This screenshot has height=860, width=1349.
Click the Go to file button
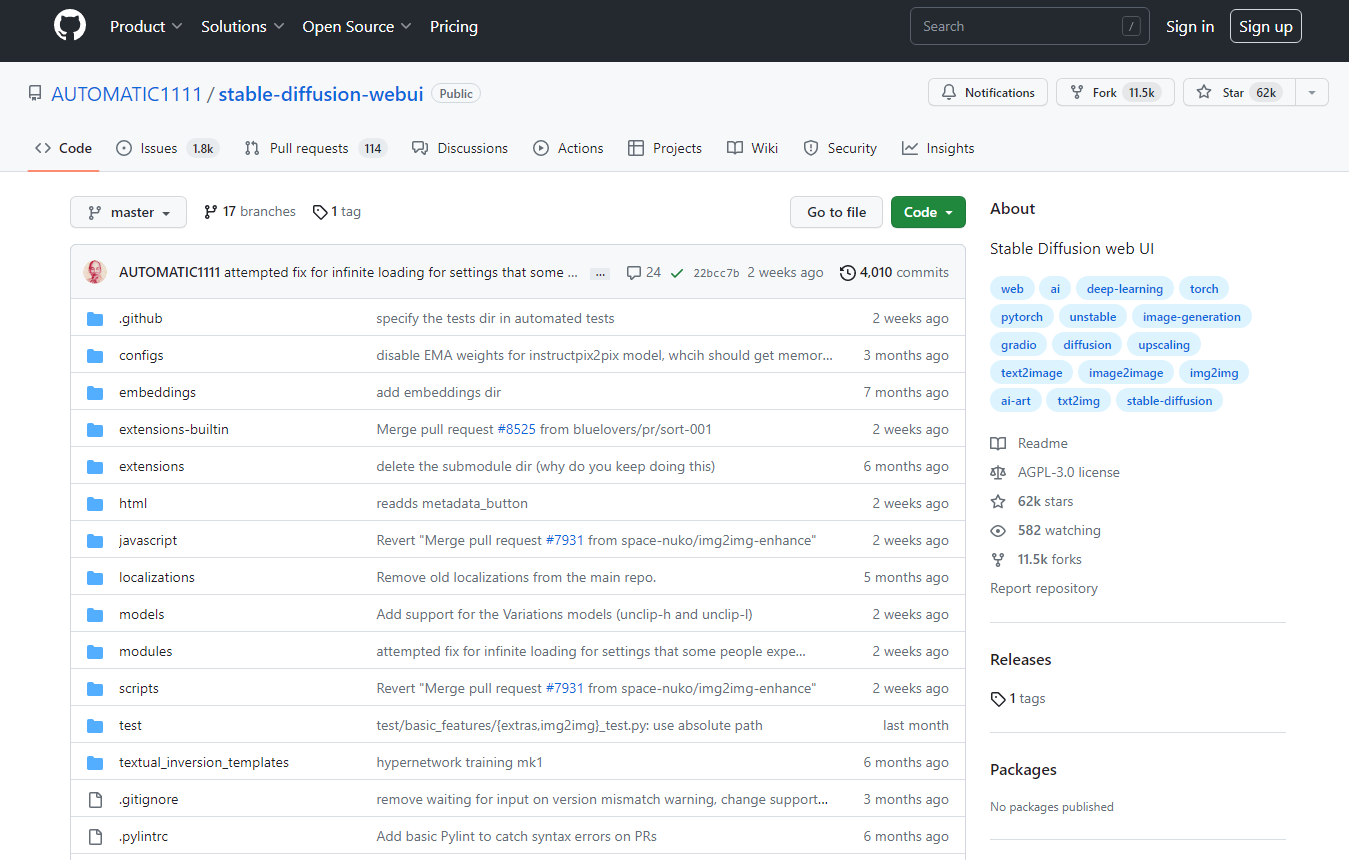click(x=837, y=212)
